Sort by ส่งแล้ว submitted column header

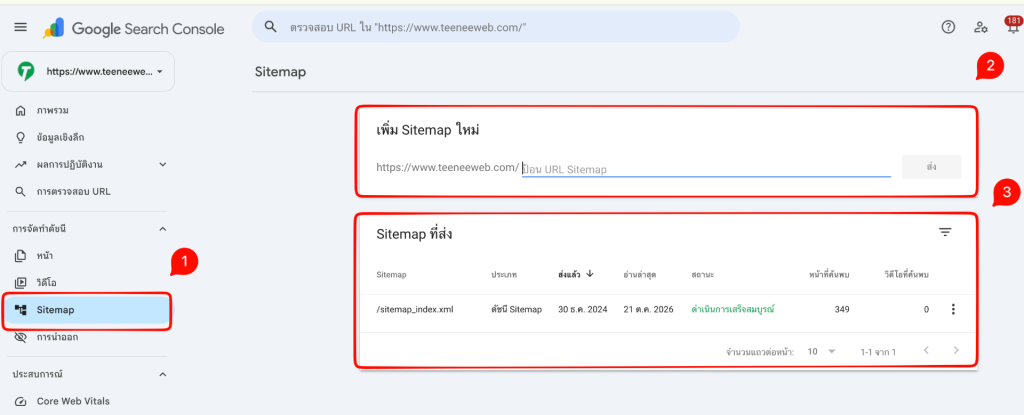tap(569, 274)
